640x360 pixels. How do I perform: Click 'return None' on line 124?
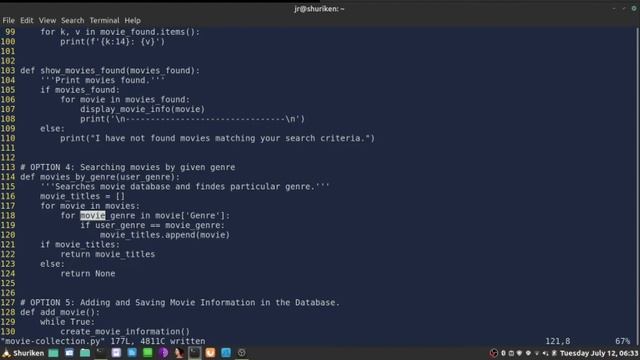click(88, 273)
